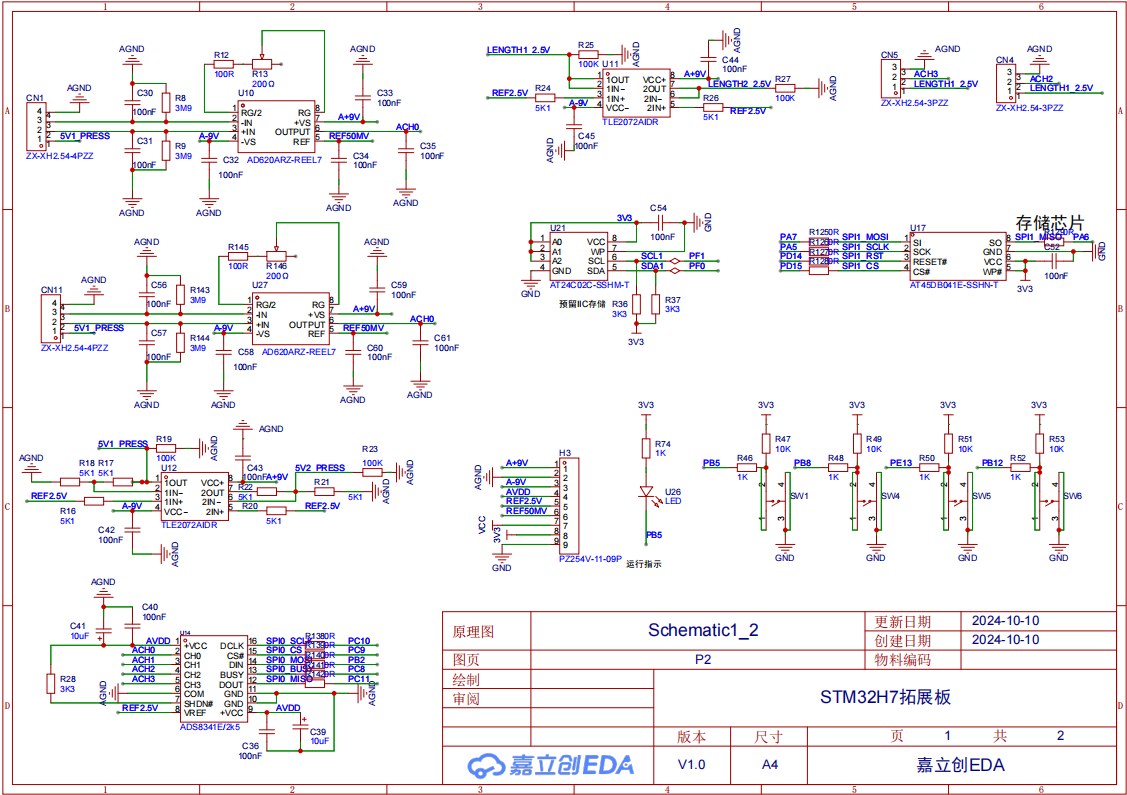
Task: Select the ADS8341E ADC chip symbol
Action: [x=213, y=679]
